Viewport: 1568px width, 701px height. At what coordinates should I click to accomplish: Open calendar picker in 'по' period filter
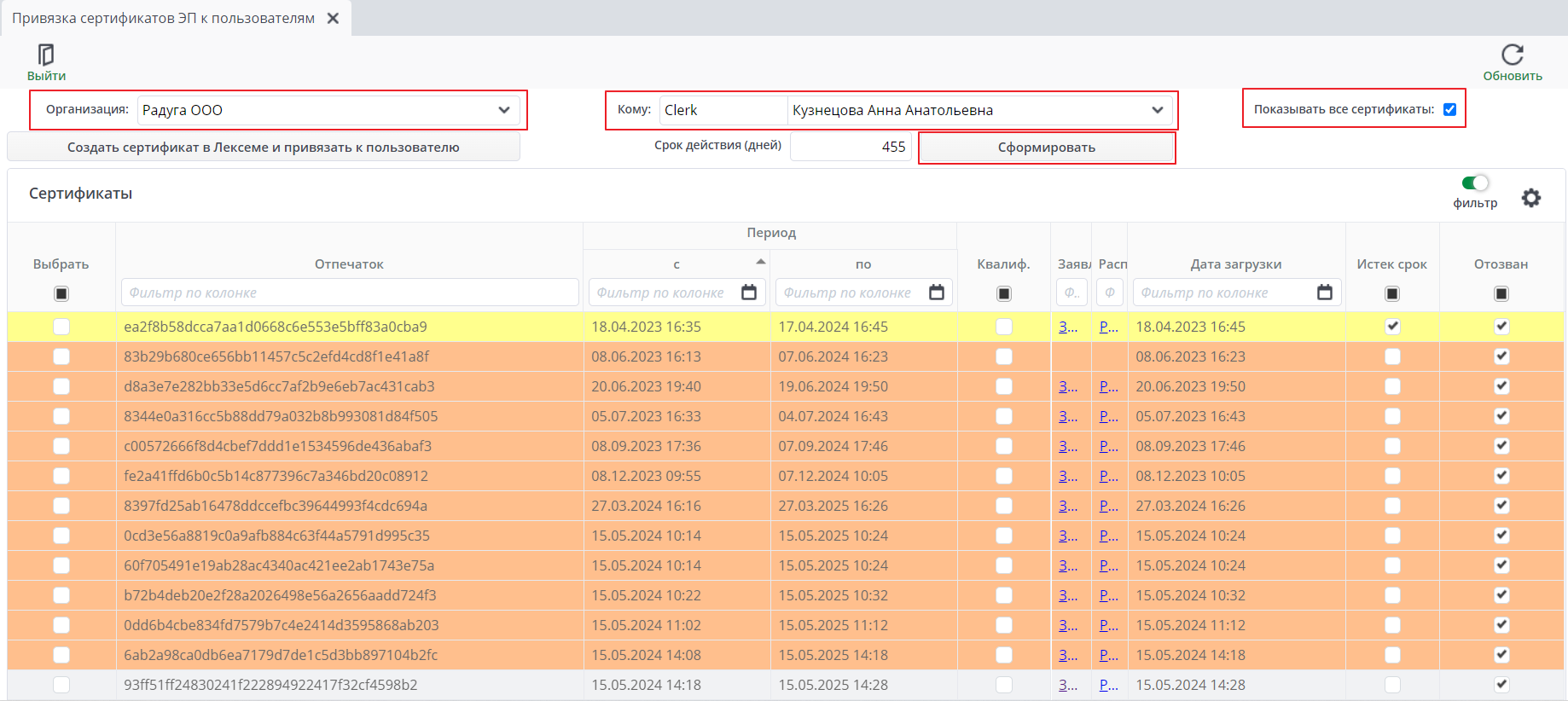point(937,293)
